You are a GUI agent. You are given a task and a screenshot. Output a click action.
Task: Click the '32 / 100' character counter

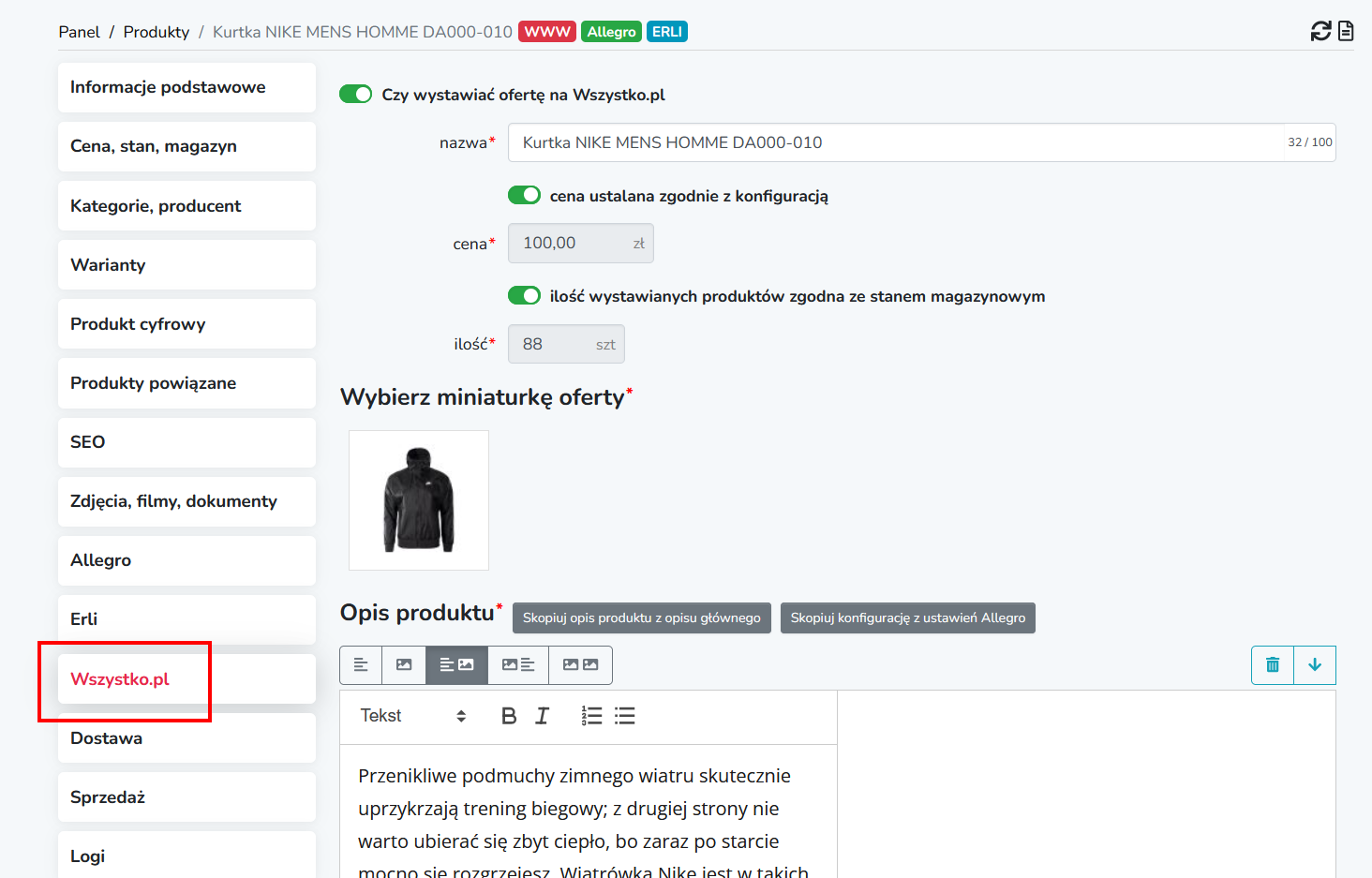(1309, 142)
